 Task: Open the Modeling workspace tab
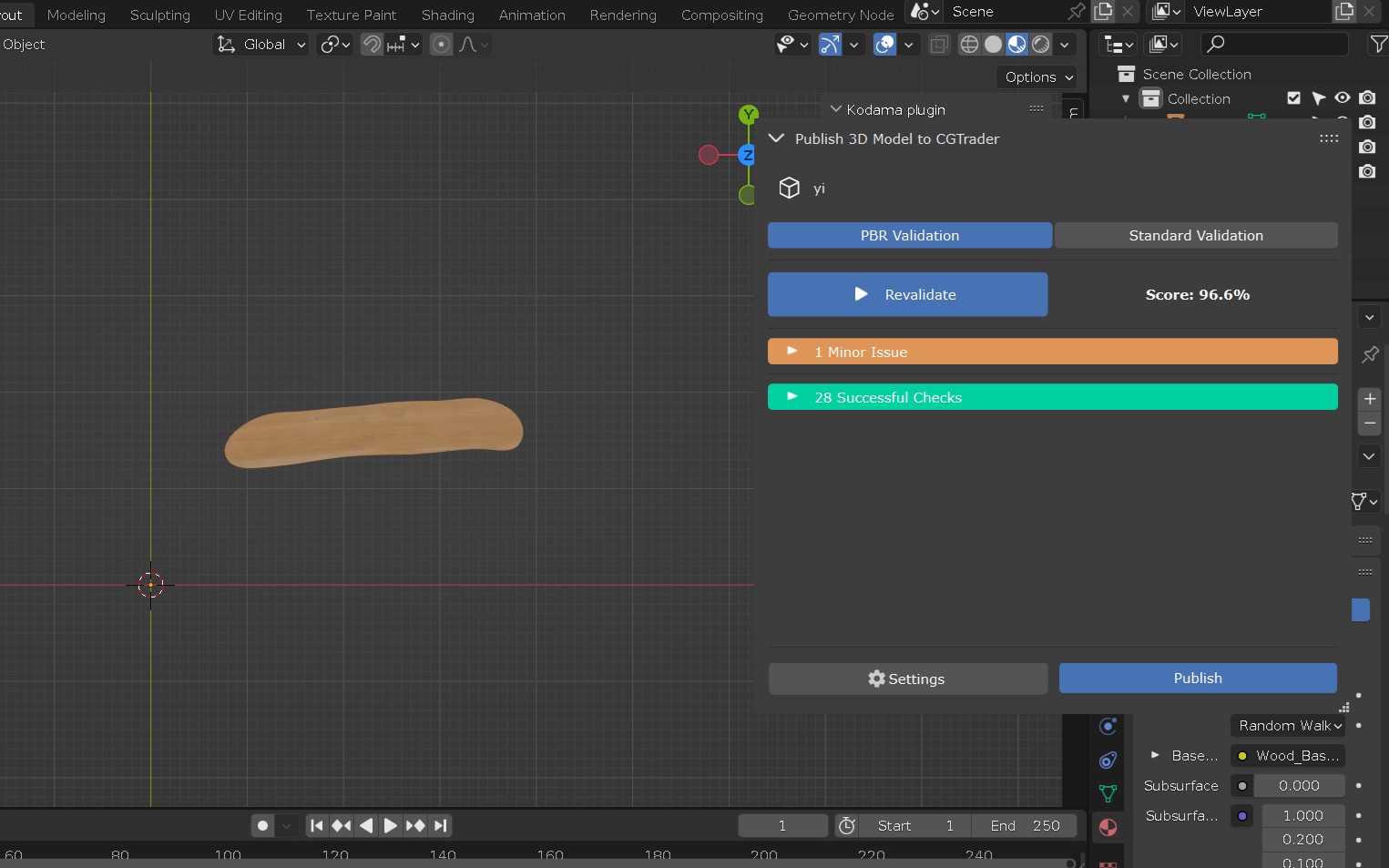[x=77, y=15]
